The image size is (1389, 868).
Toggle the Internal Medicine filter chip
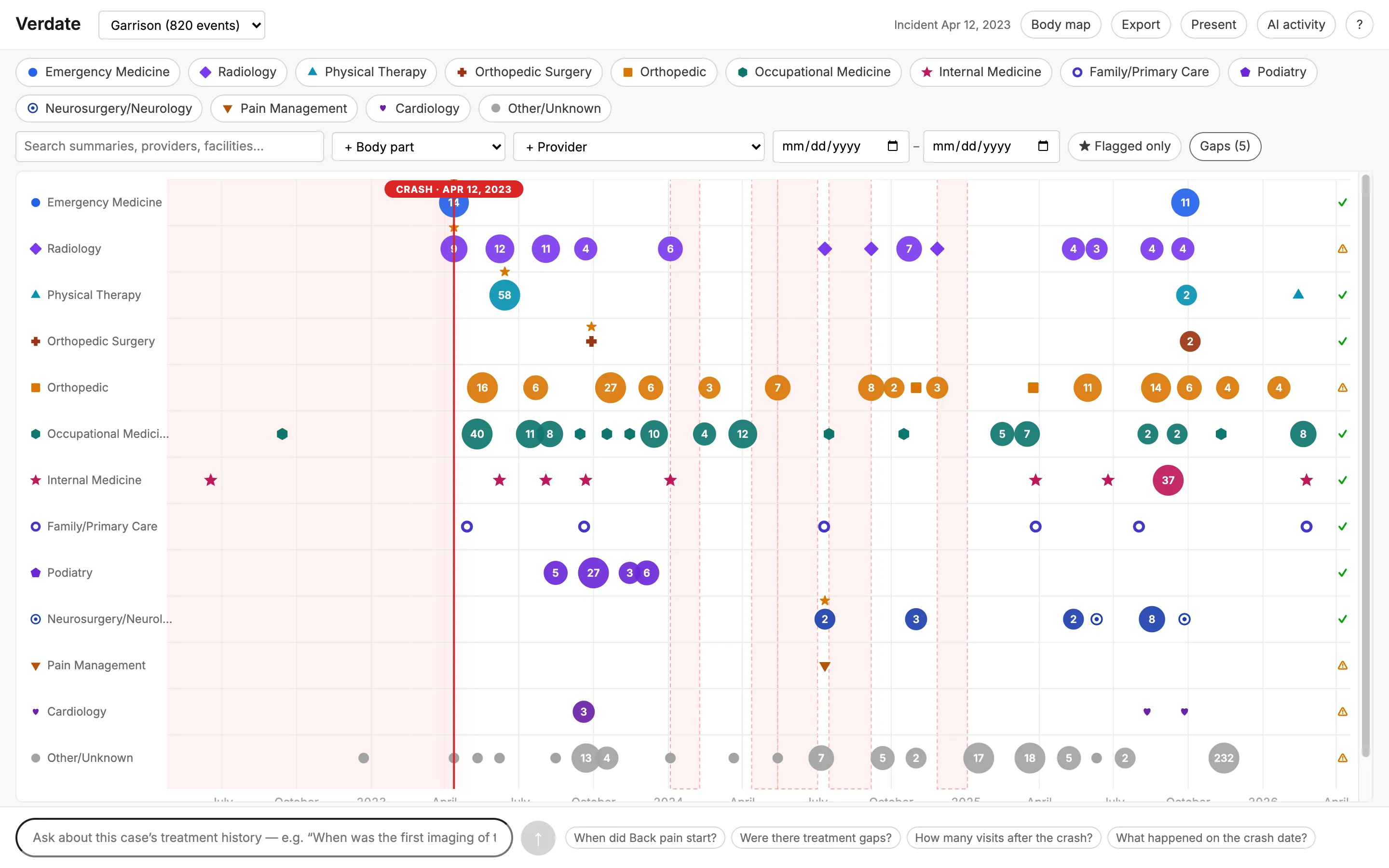point(981,72)
